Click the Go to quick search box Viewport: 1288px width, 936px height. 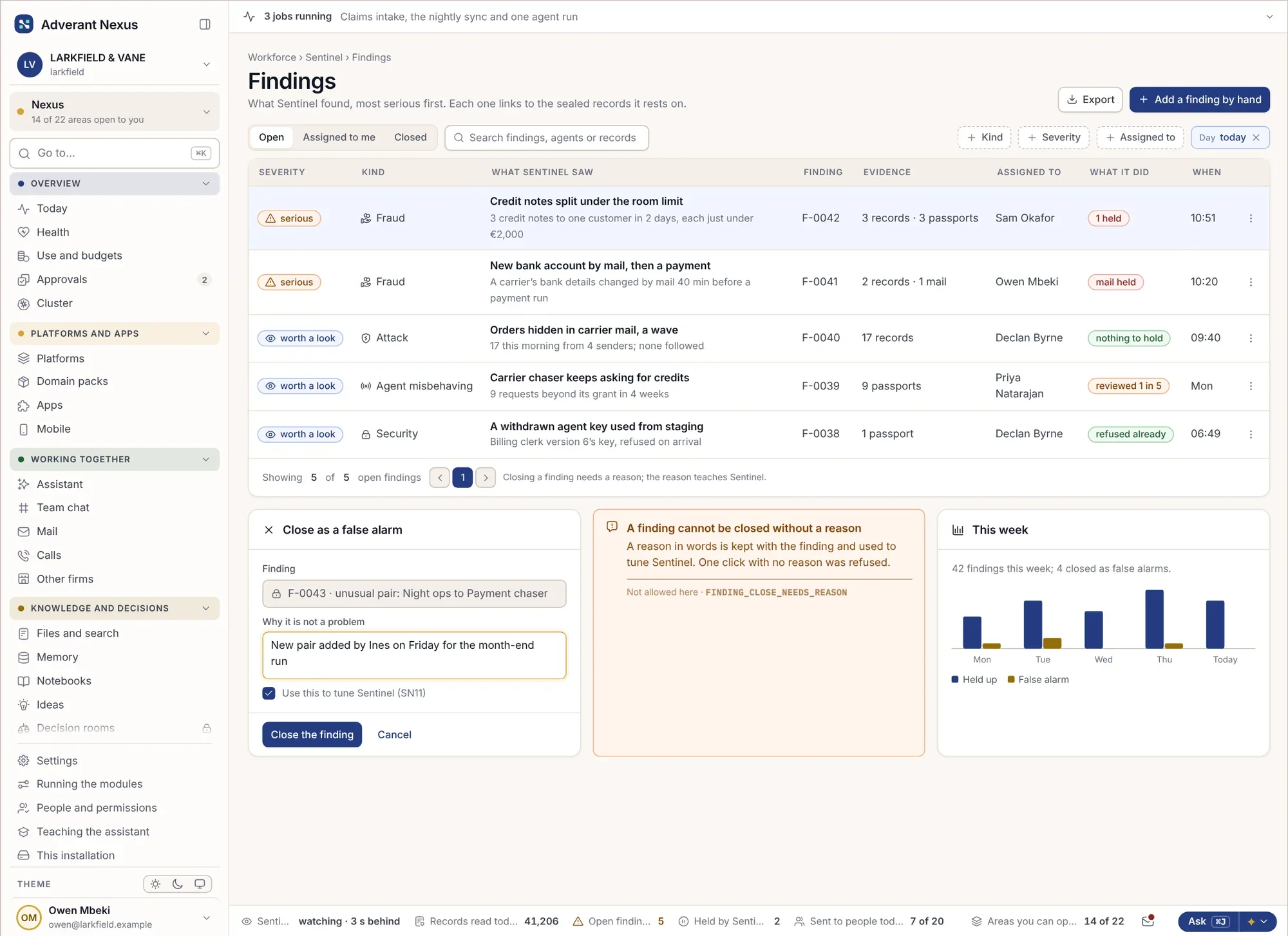coord(115,153)
